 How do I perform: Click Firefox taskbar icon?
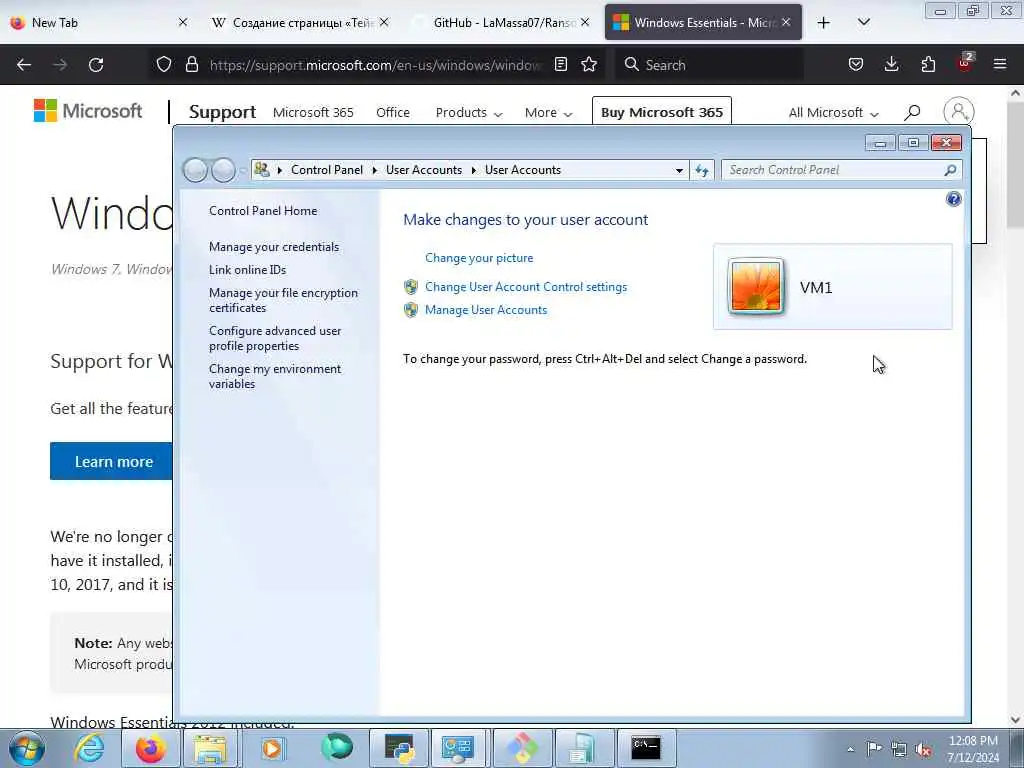pyautogui.click(x=150, y=748)
